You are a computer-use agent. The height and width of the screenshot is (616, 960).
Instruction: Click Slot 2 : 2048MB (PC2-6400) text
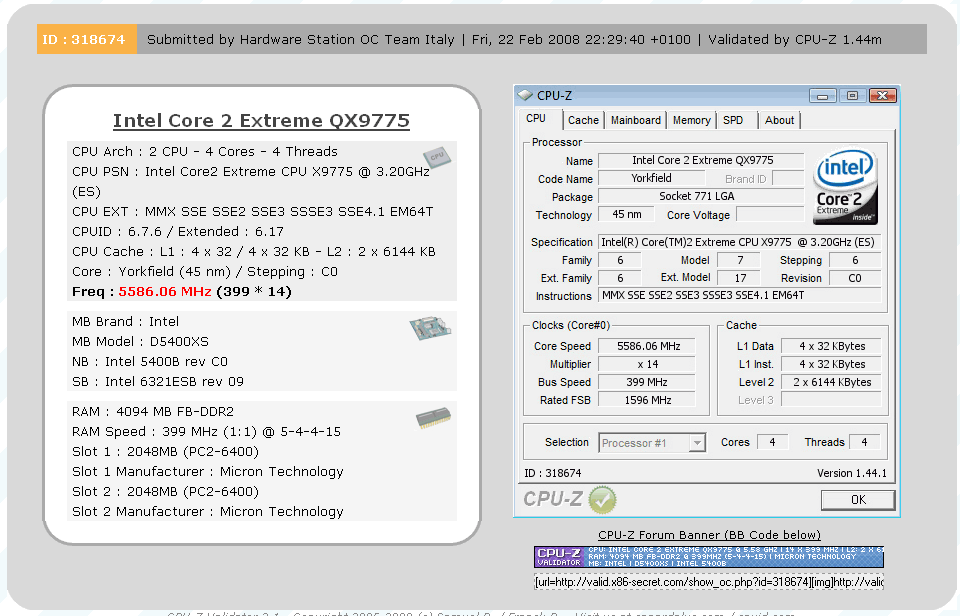(165, 492)
